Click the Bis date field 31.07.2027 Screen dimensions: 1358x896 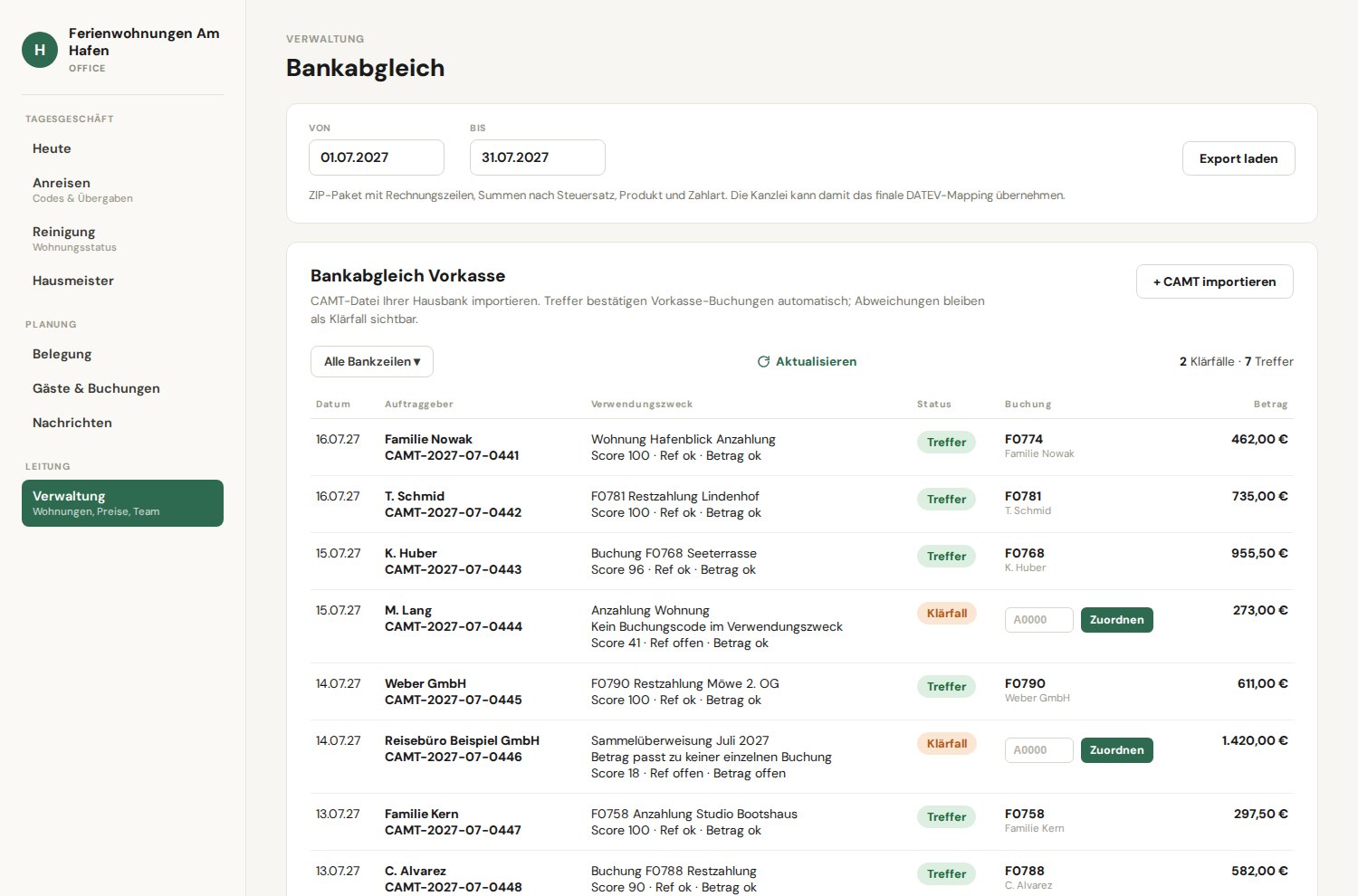click(538, 157)
